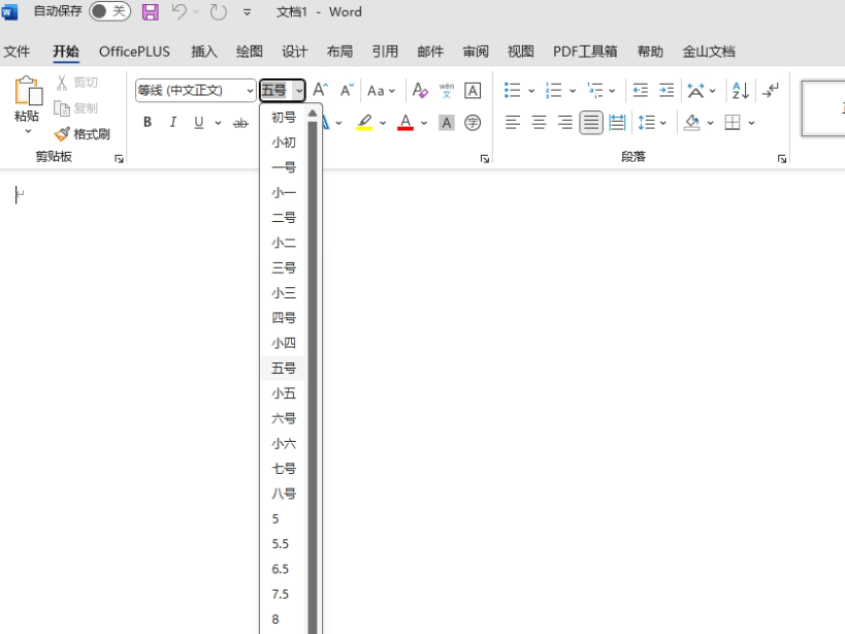845x634 pixels.
Task: Toggle the AutoSave switch
Action: 110,11
